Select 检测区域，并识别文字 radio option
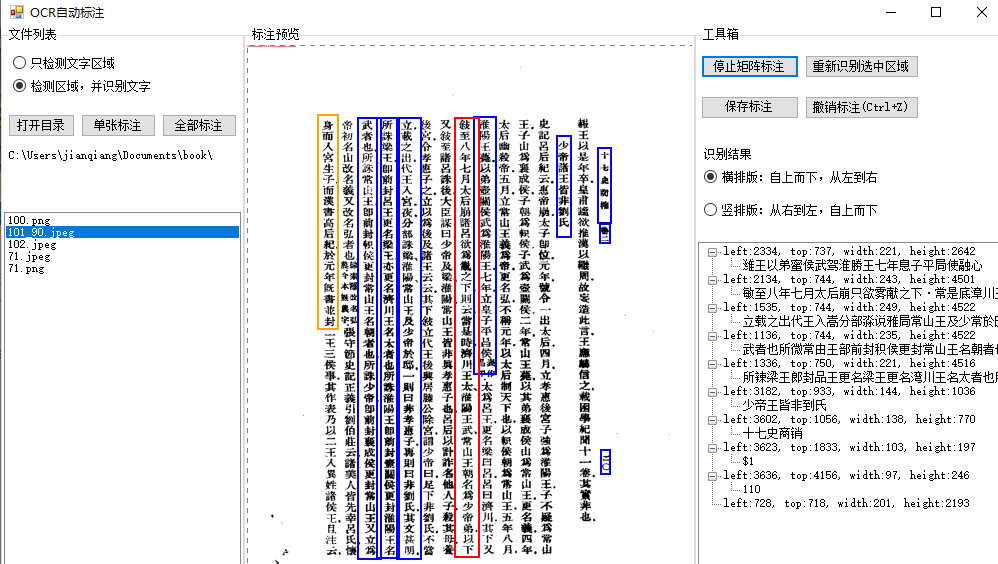 click(81, 86)
